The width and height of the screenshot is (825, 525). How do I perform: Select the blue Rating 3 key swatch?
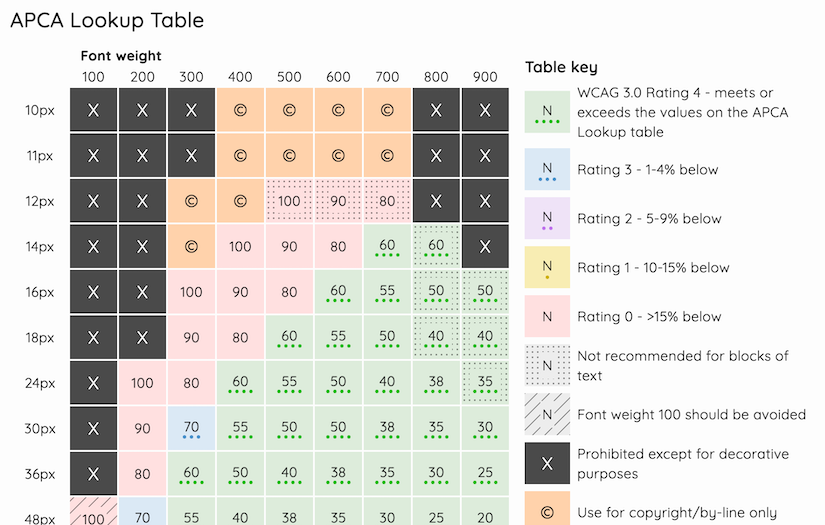click(x=547, y=169)
